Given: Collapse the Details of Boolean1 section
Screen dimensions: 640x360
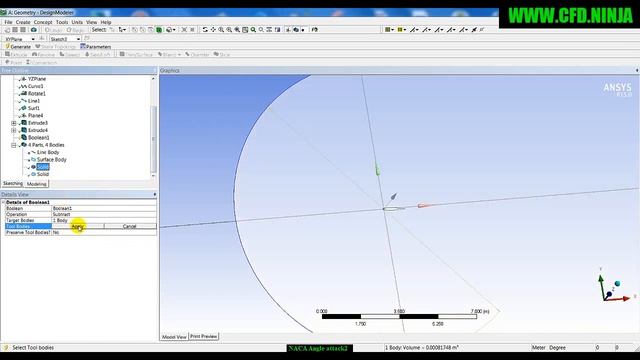Looking at the screenshot, I should coord(3,202).
